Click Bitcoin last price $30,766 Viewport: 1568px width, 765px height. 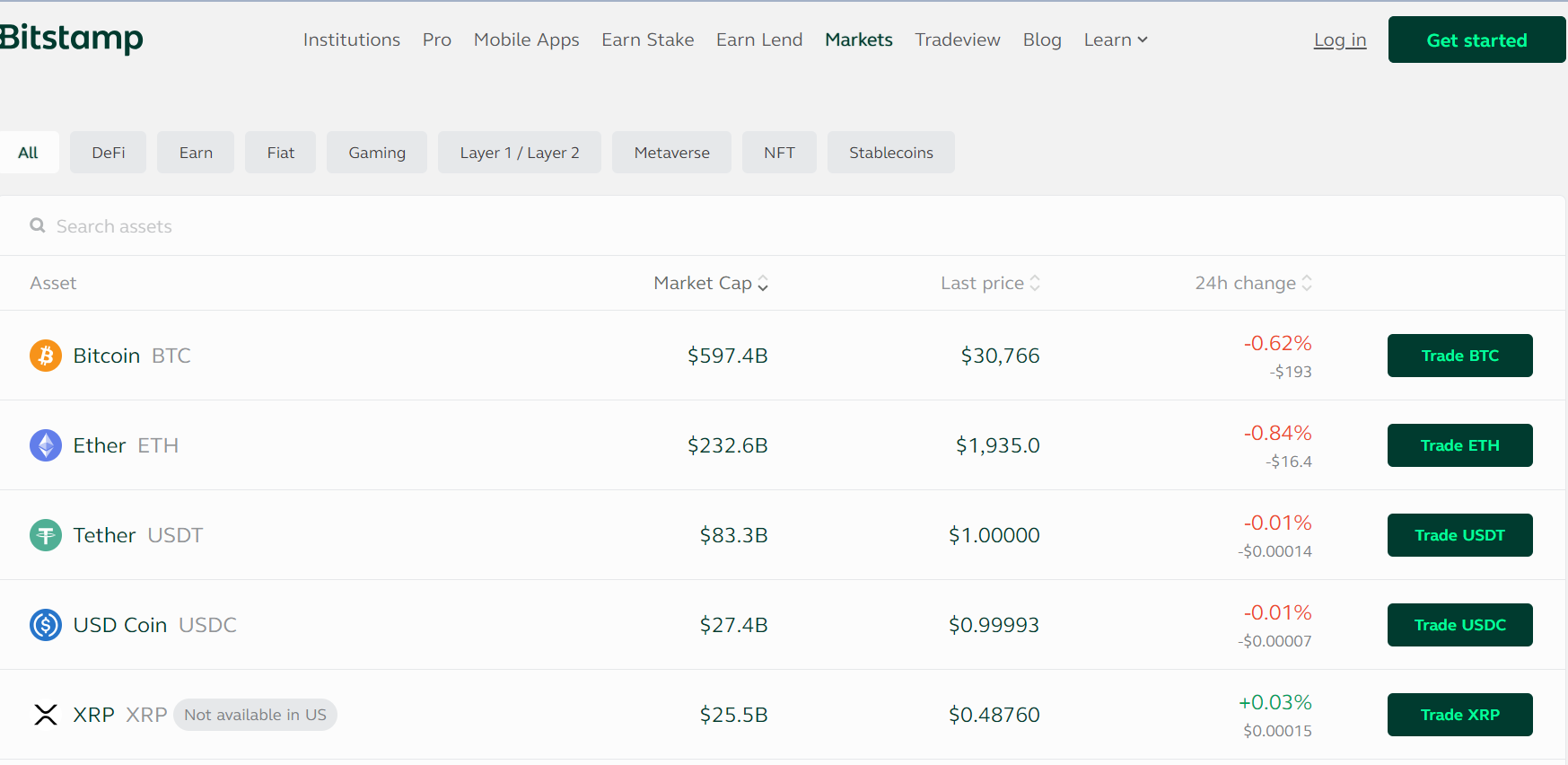1000,356
